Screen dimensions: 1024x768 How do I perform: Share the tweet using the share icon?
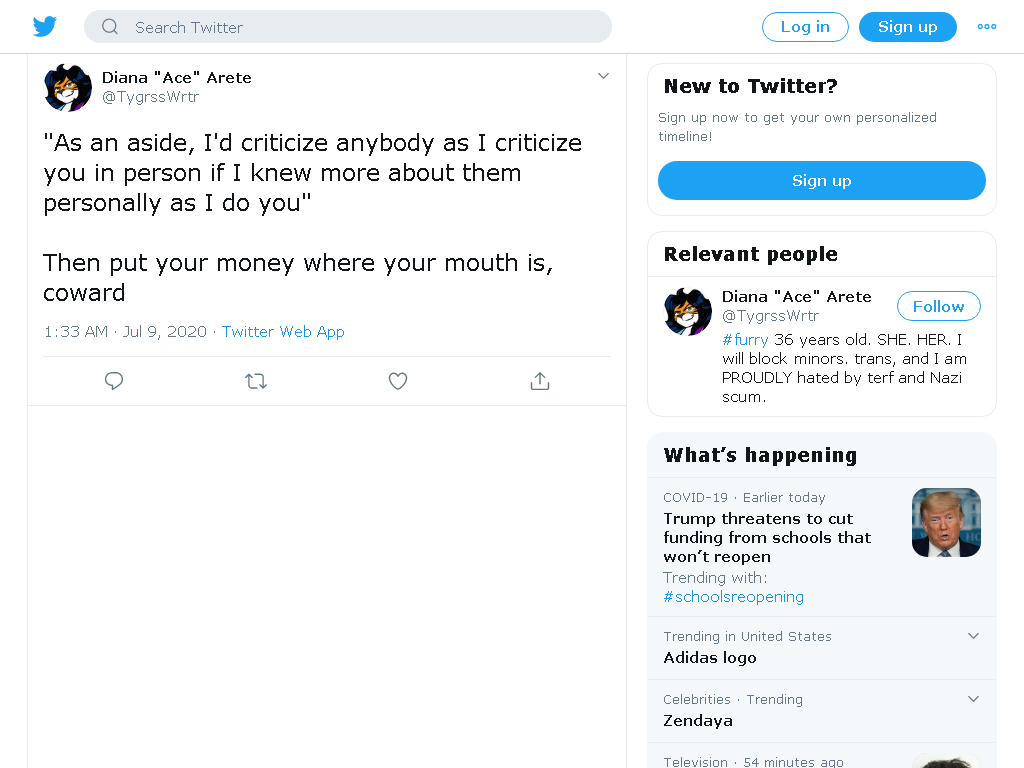click(539, 381)
